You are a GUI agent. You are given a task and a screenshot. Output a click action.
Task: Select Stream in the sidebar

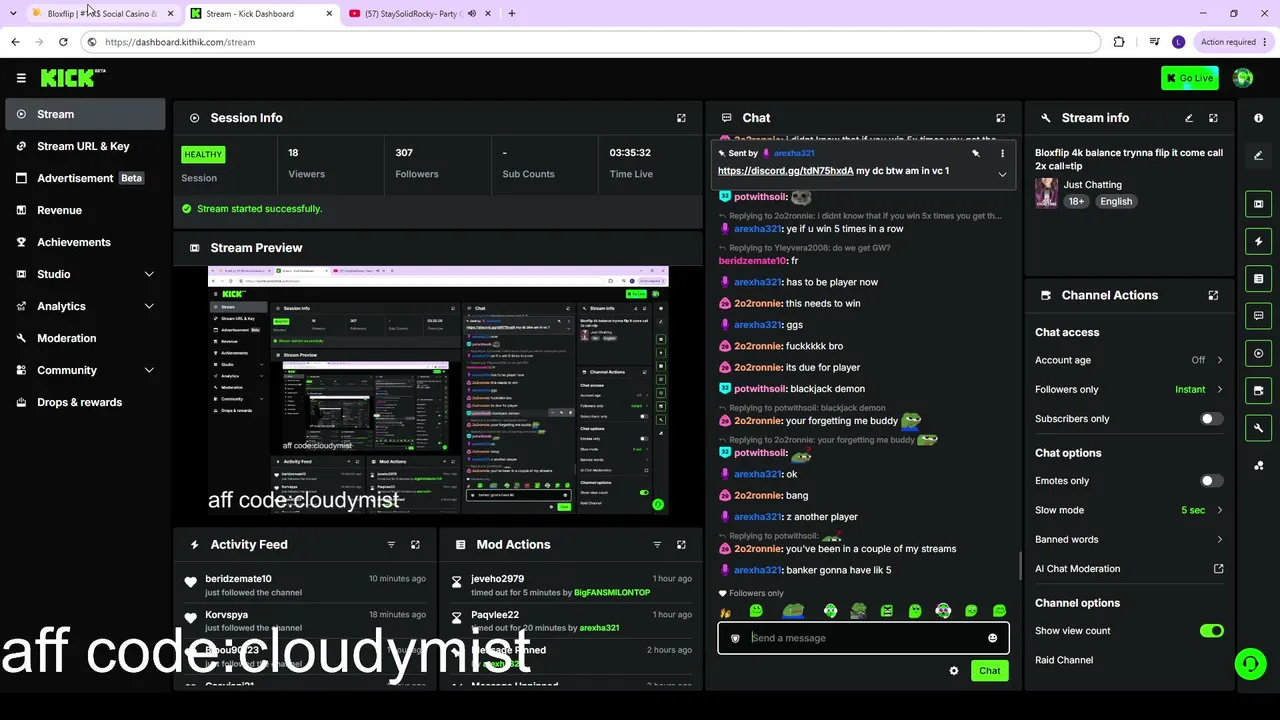point(85,114)
